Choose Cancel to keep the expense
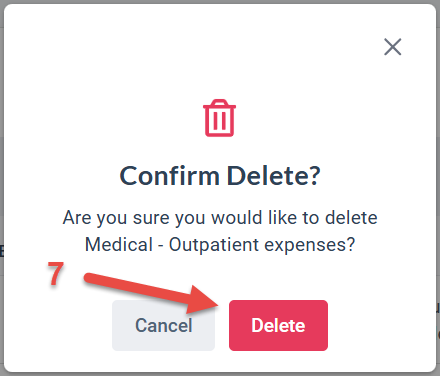The height and width of the screenshot is (376, 440). click(163, 325)
